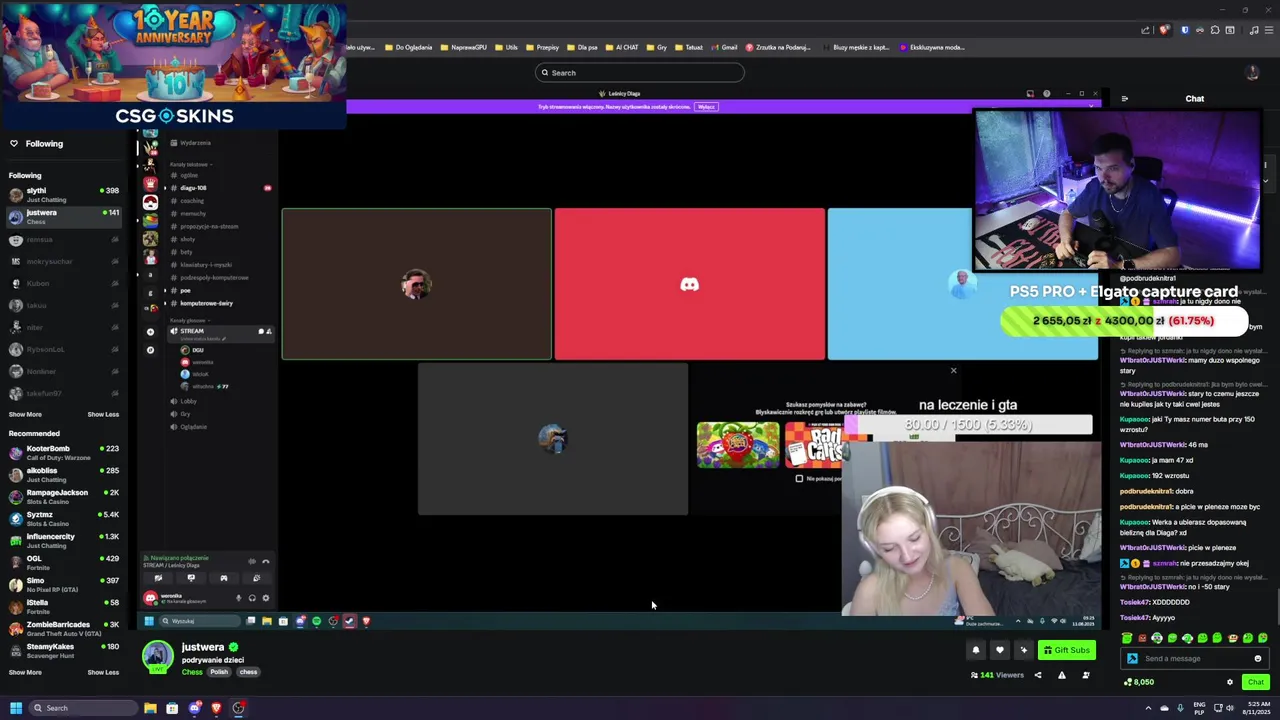Focus the Send a message field

(x=1195, y=658)
